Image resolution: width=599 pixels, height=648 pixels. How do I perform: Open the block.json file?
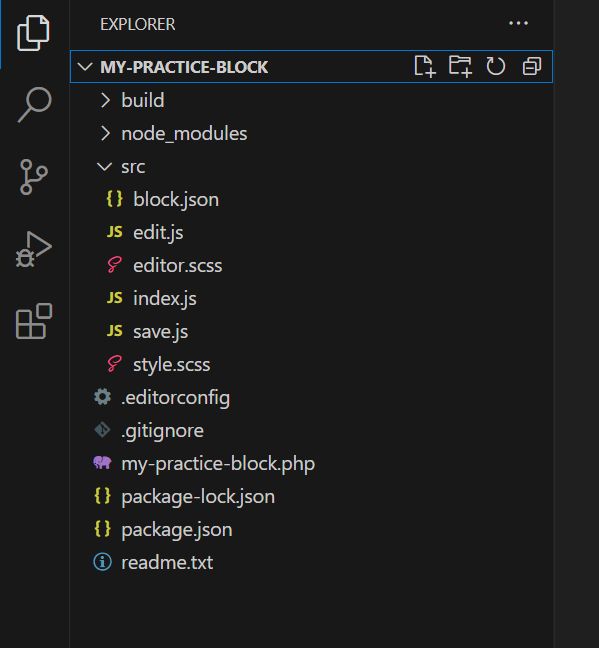coord(176,200)
